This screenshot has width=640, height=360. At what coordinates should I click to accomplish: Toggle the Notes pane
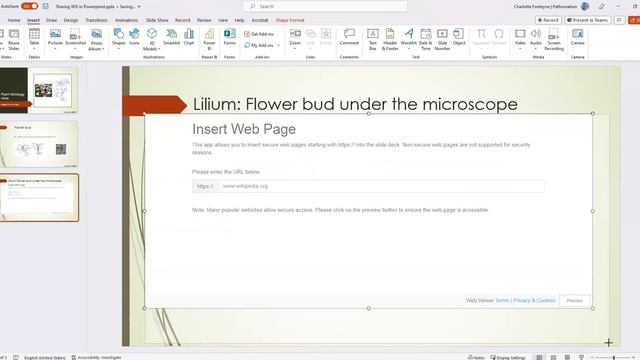tap(476, 357)
